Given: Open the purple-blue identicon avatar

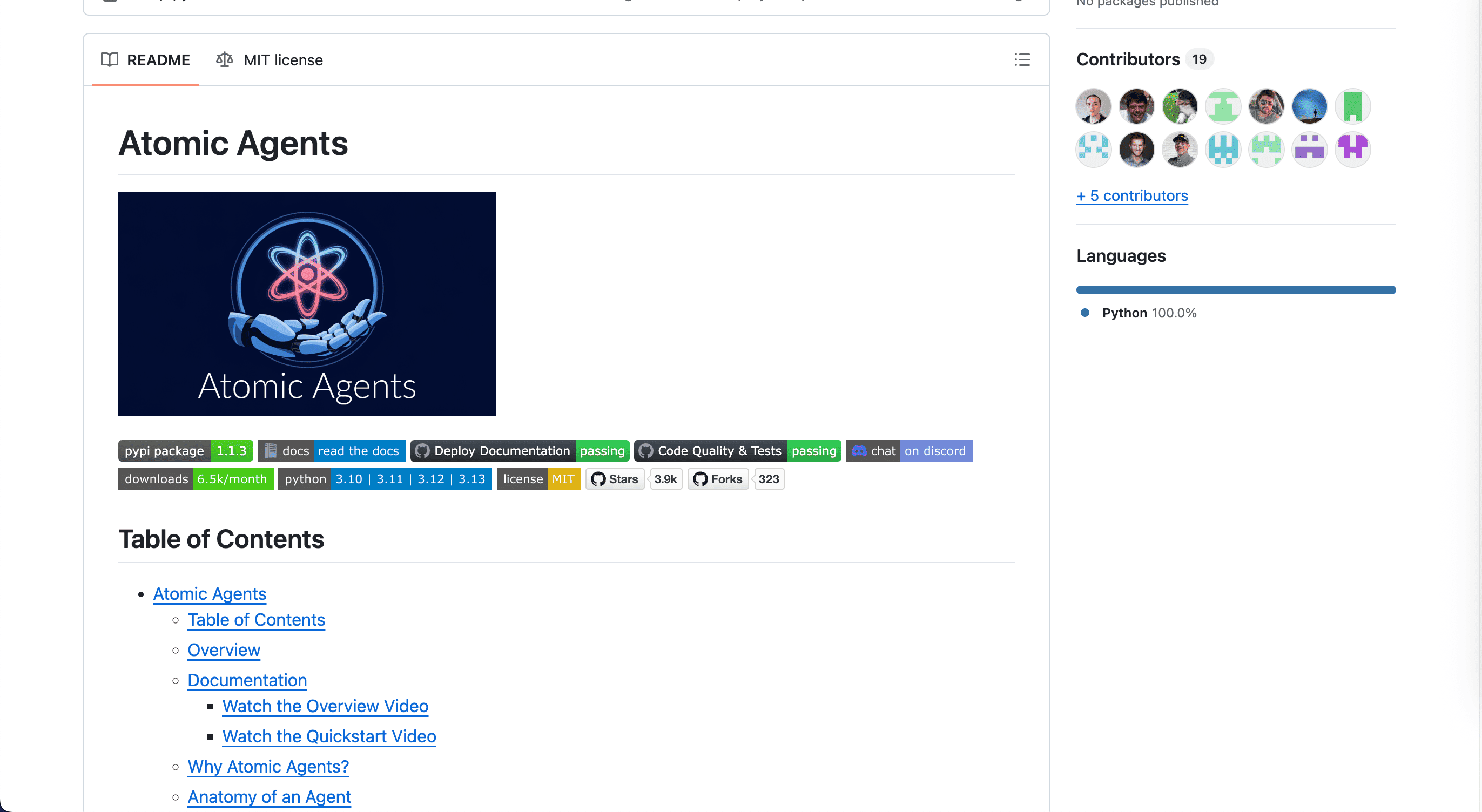Looking at the screenshot, I should click(1309, 150).
